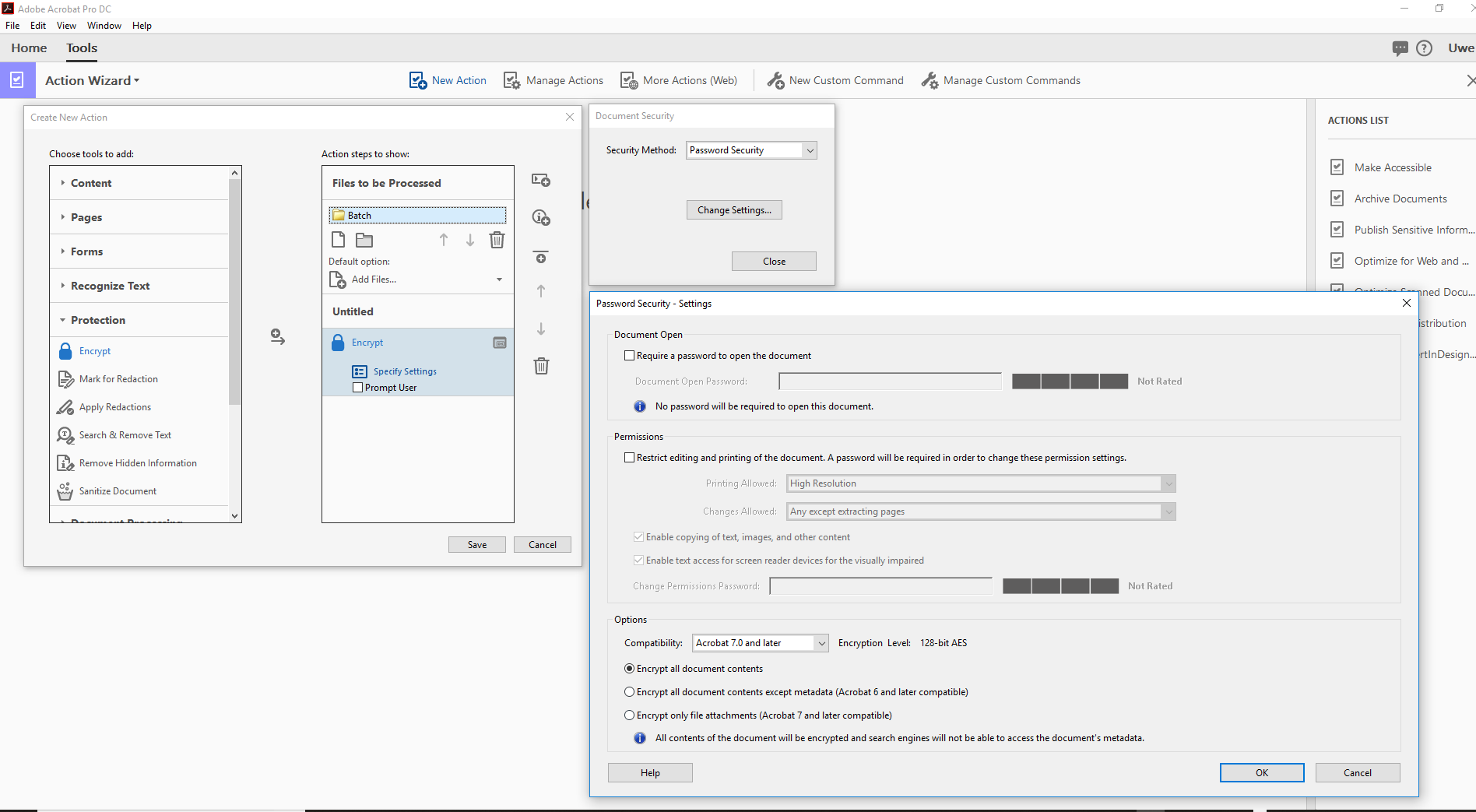This screenshot has width=1476, height=812.
Task: Click the add folder icon under Batch
Action: click(364, 240)
